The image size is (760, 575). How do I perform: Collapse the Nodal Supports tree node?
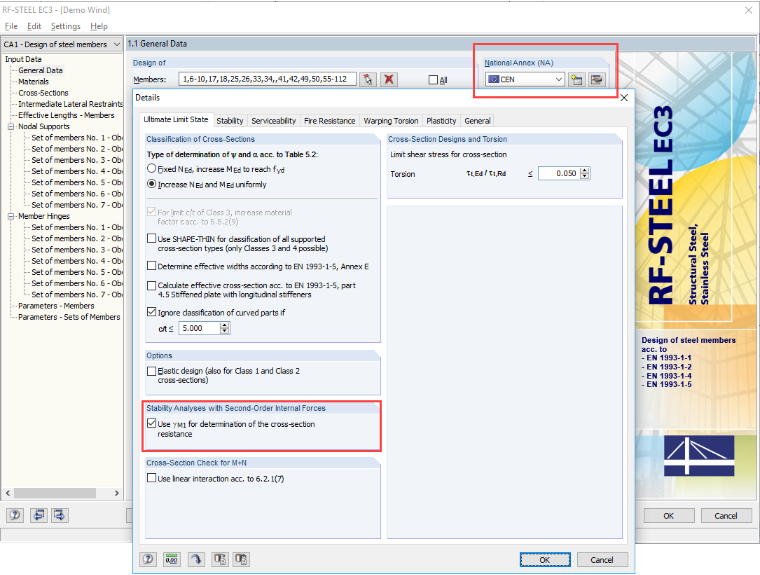click(11, 127)
